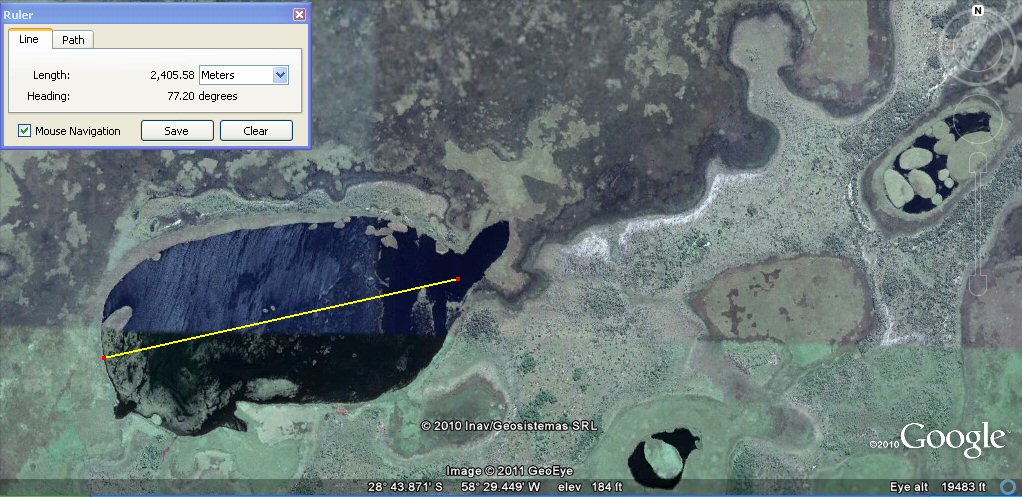Click the Ruler dialog title bar
Screen dimensions: 1022x497
pyautogui.click(x=140, y=15)
